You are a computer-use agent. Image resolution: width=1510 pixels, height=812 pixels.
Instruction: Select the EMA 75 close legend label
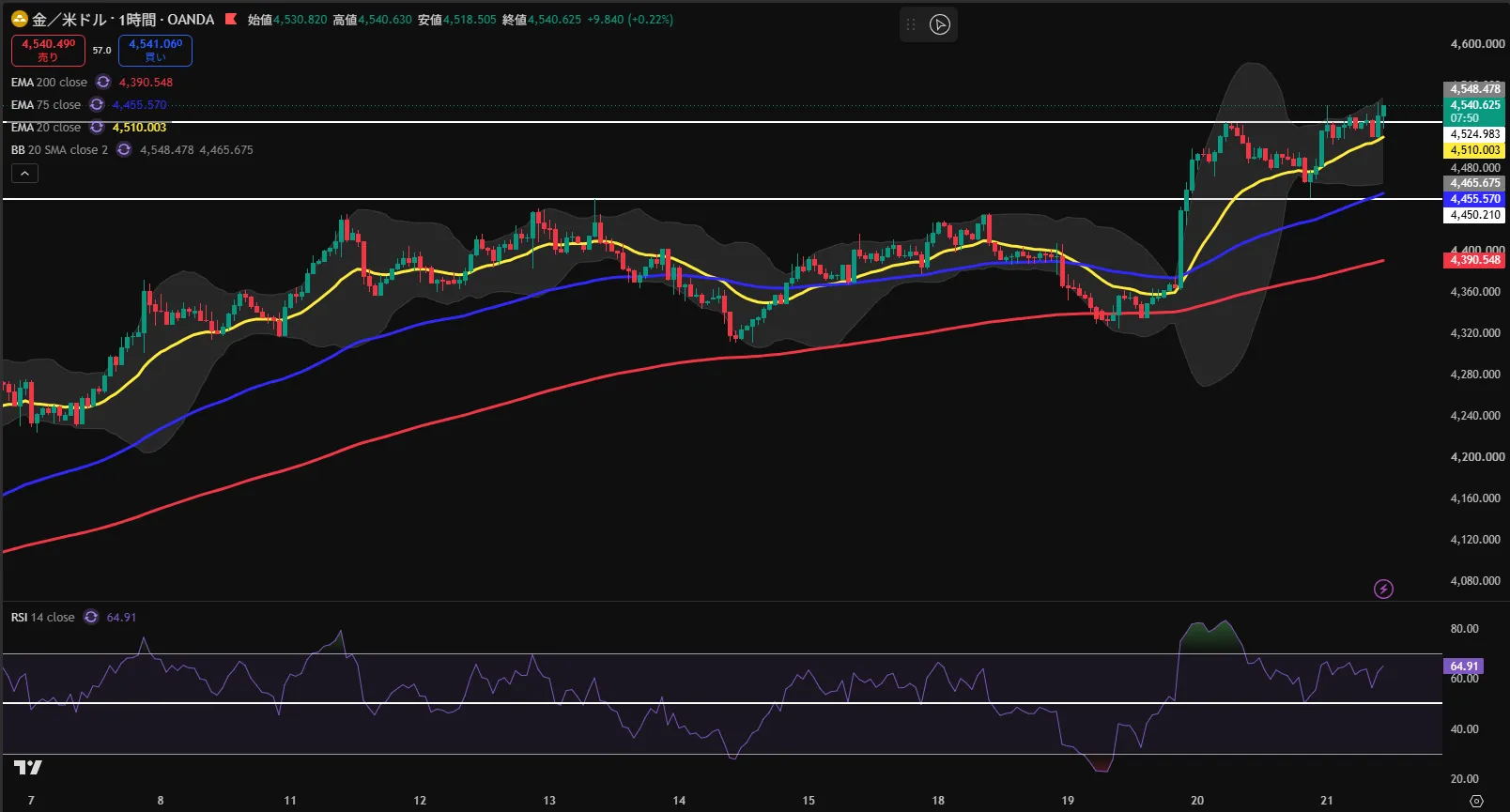(x=46, y=105)
